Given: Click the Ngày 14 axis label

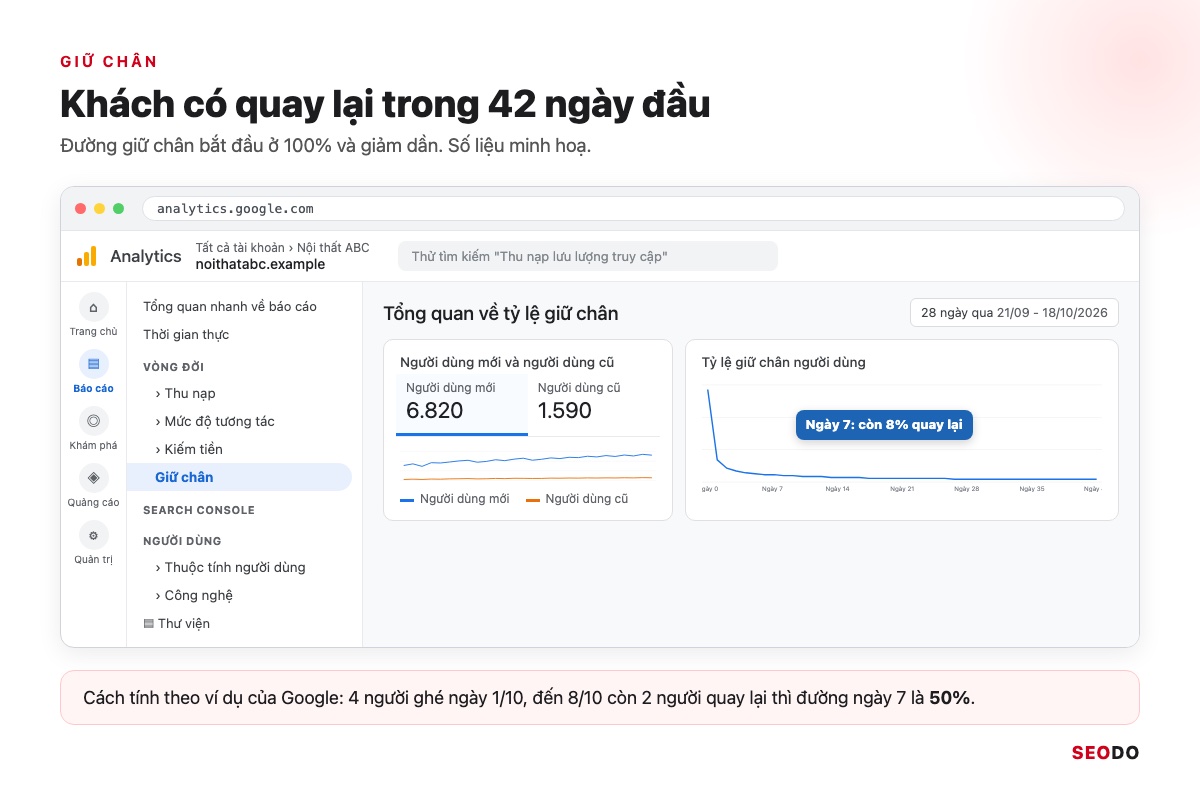Looking at the screenshot, I should click(x=837, y=489).
